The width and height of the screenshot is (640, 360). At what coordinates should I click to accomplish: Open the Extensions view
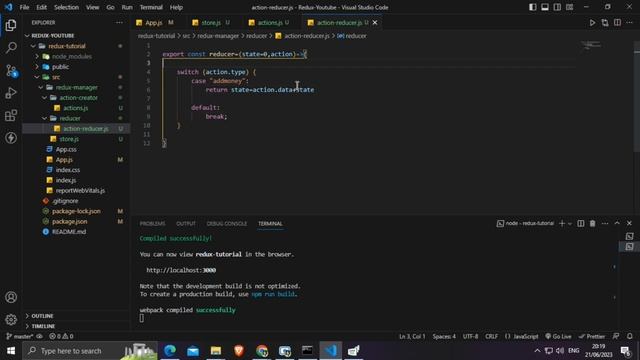[x=11, y=116]
